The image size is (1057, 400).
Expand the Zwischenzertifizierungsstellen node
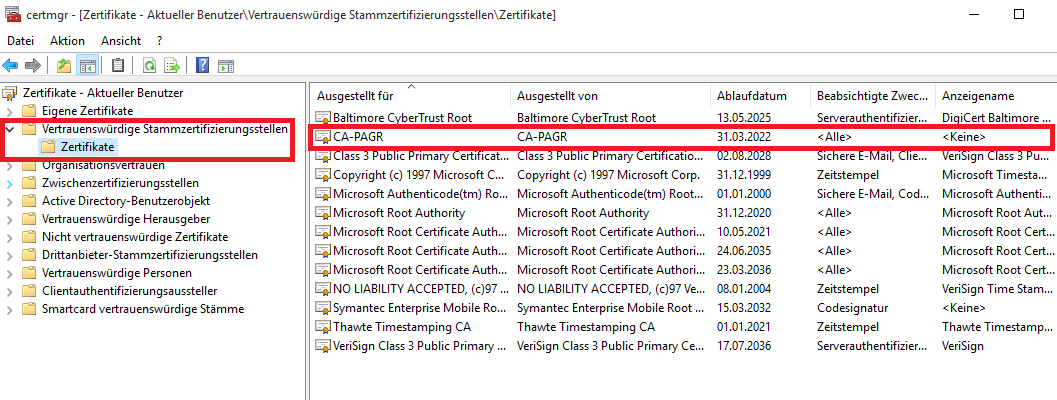point(9,183)
